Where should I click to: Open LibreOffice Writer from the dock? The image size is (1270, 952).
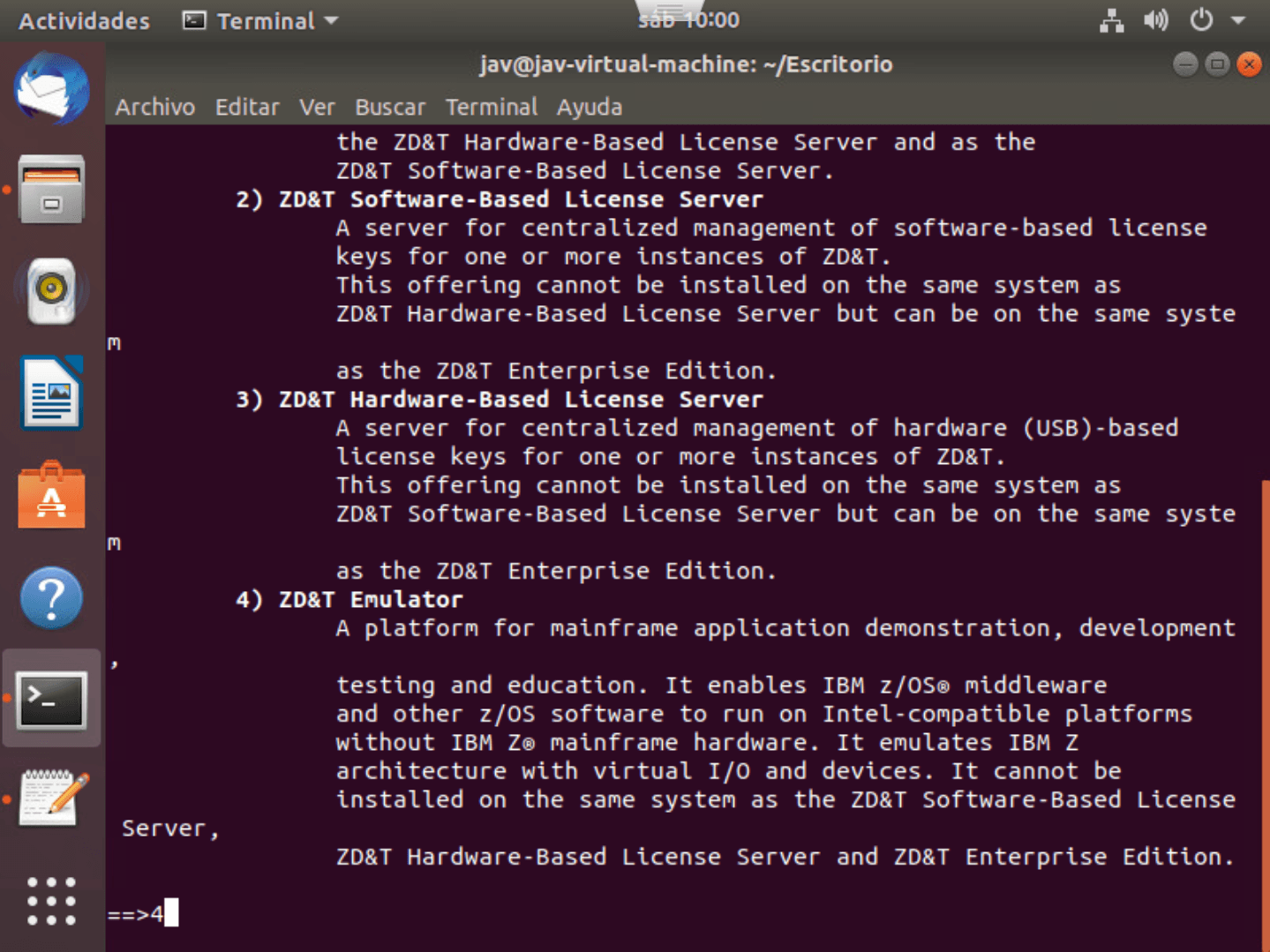pos(51,394)
